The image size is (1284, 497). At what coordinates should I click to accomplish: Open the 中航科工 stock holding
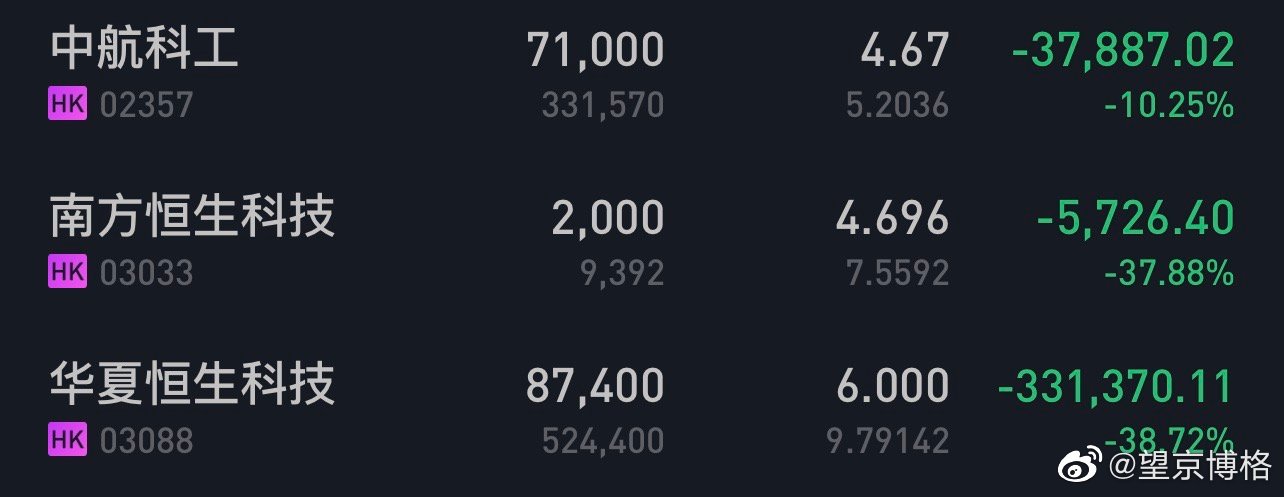pyautogui.click(x=145, y=49)
